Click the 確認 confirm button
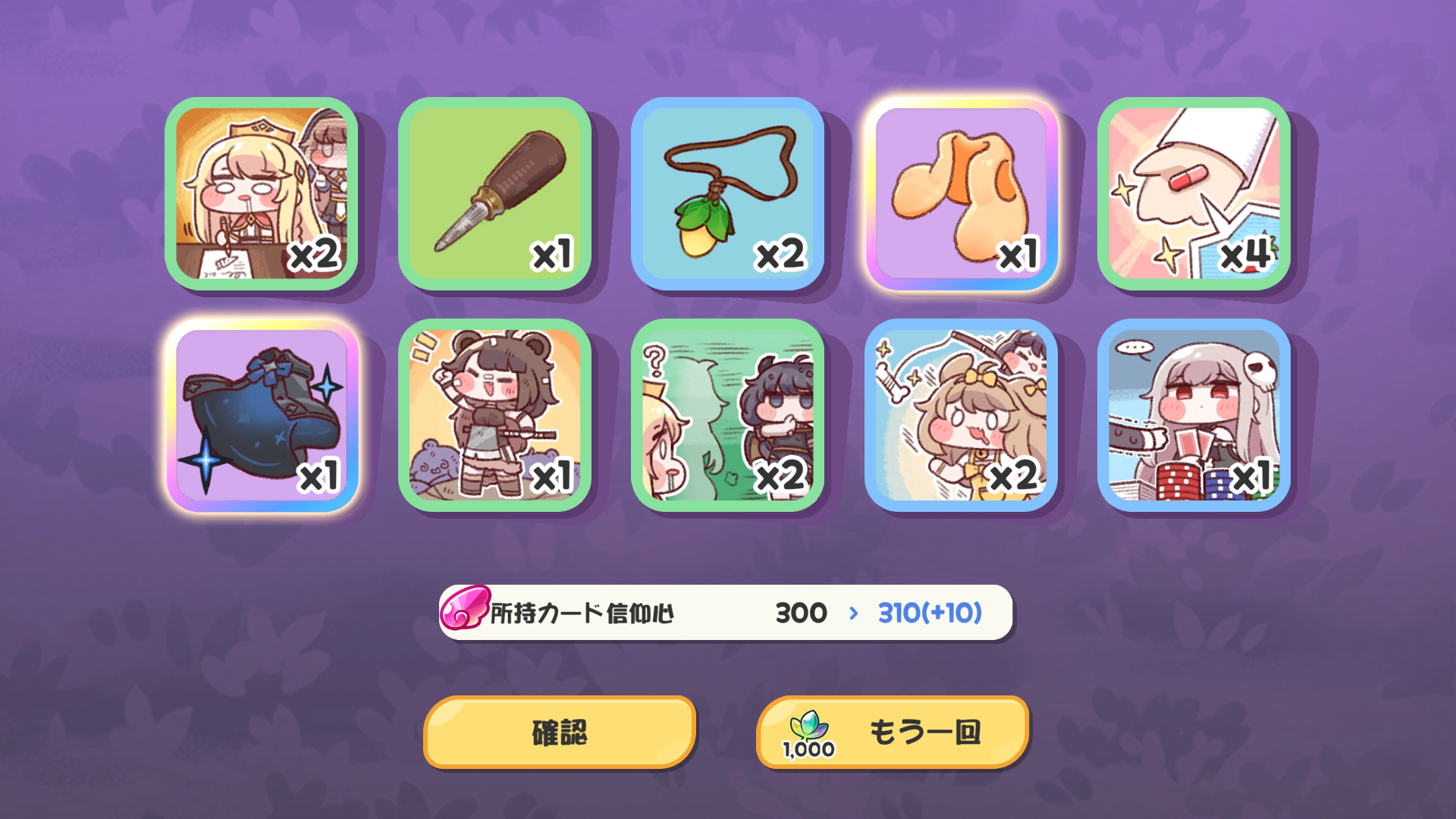Image resolution: width=1456 pixels, height=819 pixels. [x=560, y=733]
